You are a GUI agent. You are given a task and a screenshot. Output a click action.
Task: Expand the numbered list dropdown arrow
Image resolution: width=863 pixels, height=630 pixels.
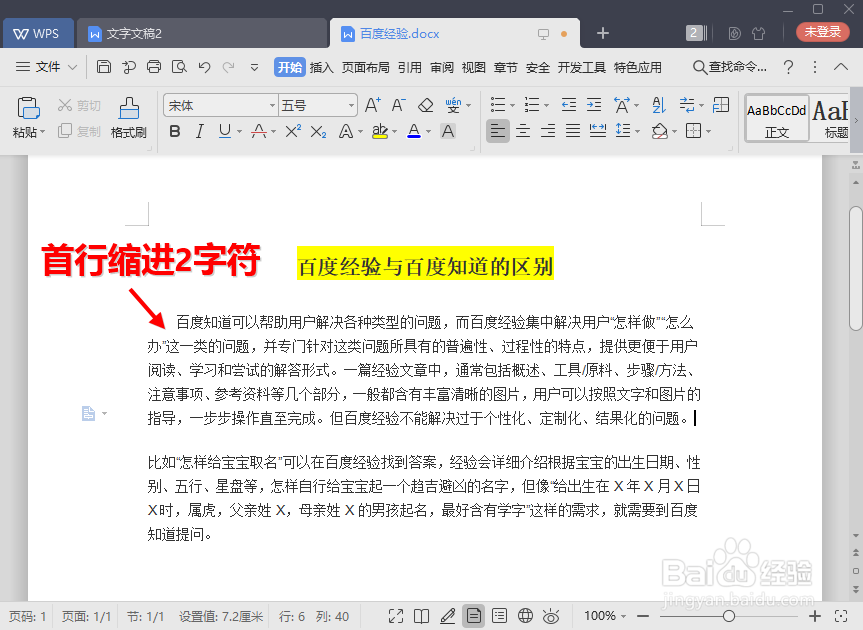[547, 105]
